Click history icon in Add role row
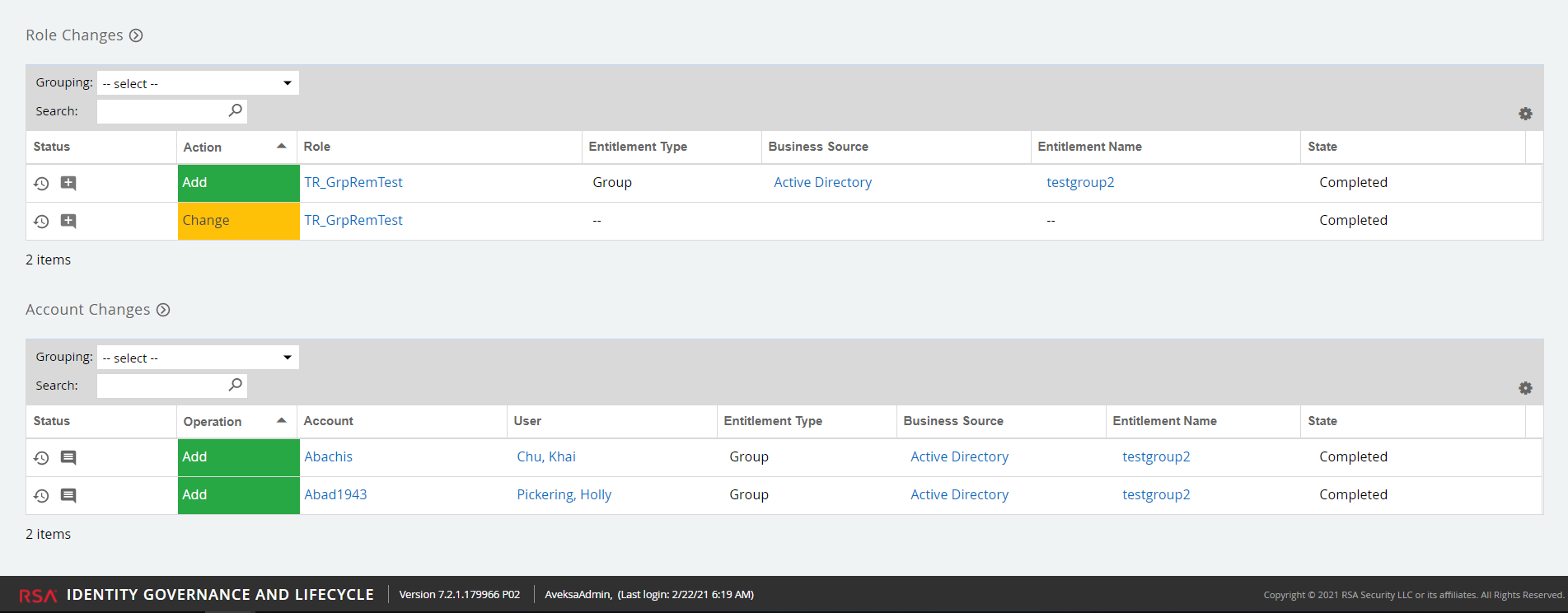1568x613 pixels. click(41, 183)
